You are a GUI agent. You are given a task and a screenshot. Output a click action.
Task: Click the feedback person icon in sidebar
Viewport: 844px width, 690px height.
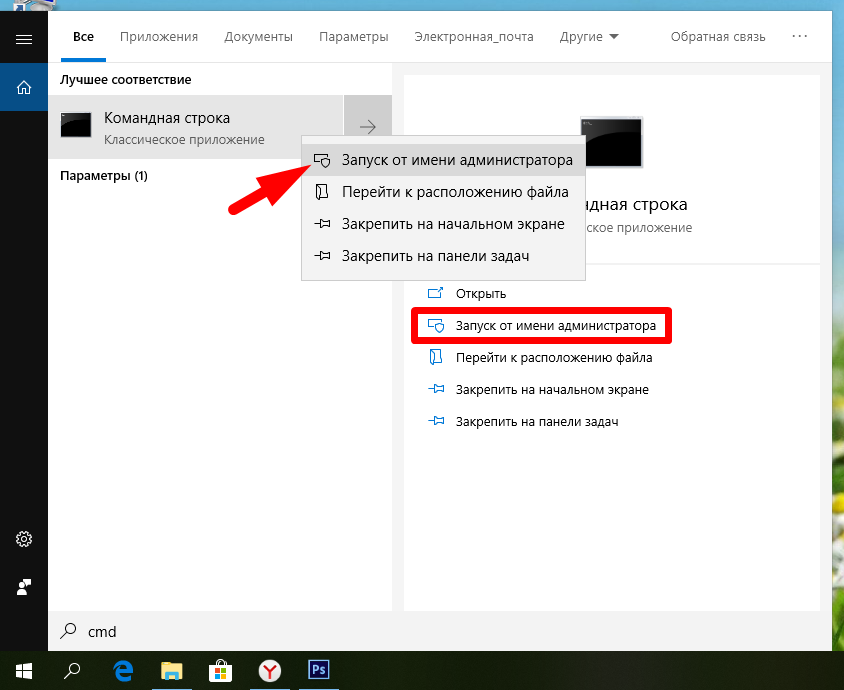(x=24, y=587)
